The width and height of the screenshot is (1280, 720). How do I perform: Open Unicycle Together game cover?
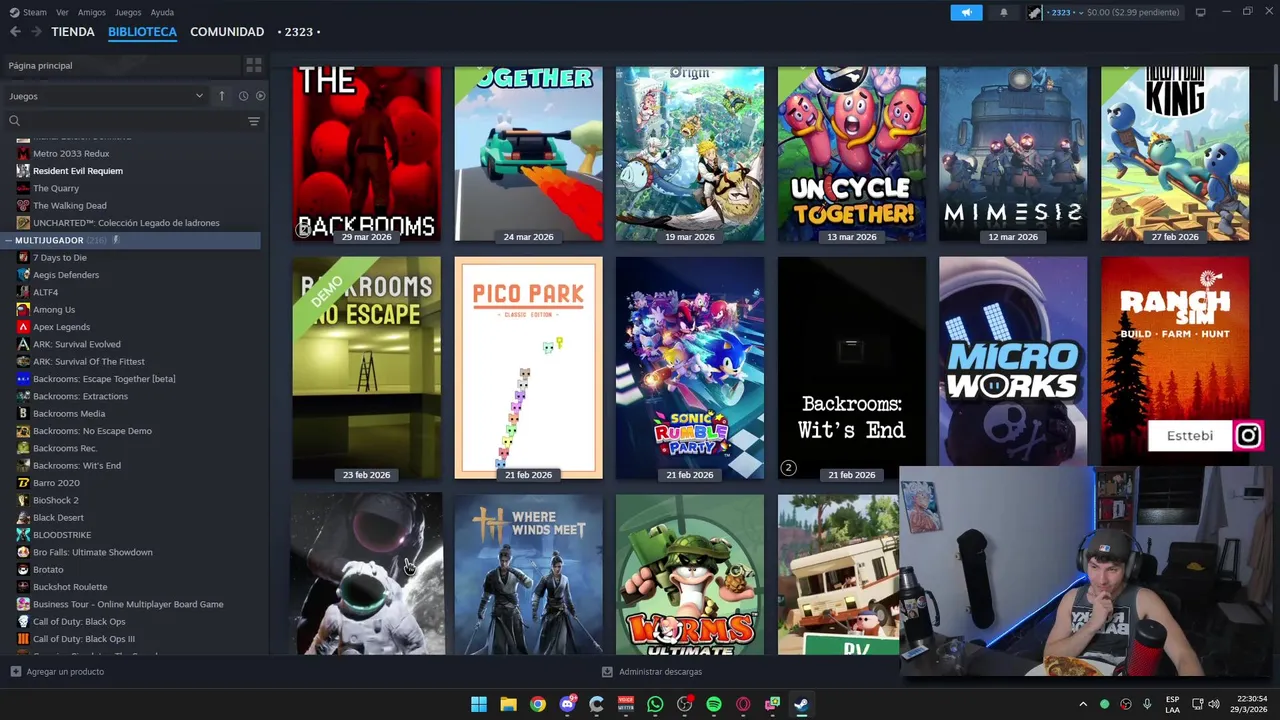tap(852, 154)
